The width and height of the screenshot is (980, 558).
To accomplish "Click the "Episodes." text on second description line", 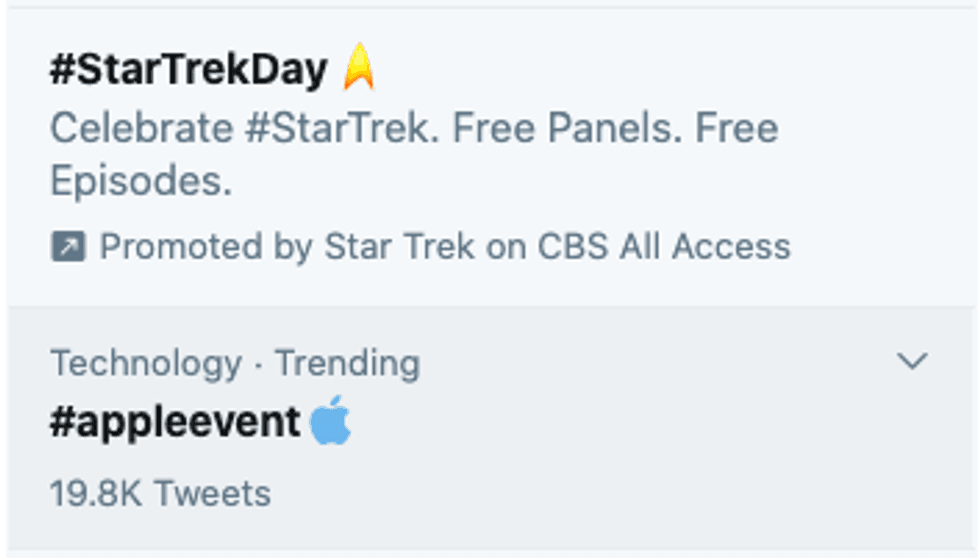I will [141, 183].
